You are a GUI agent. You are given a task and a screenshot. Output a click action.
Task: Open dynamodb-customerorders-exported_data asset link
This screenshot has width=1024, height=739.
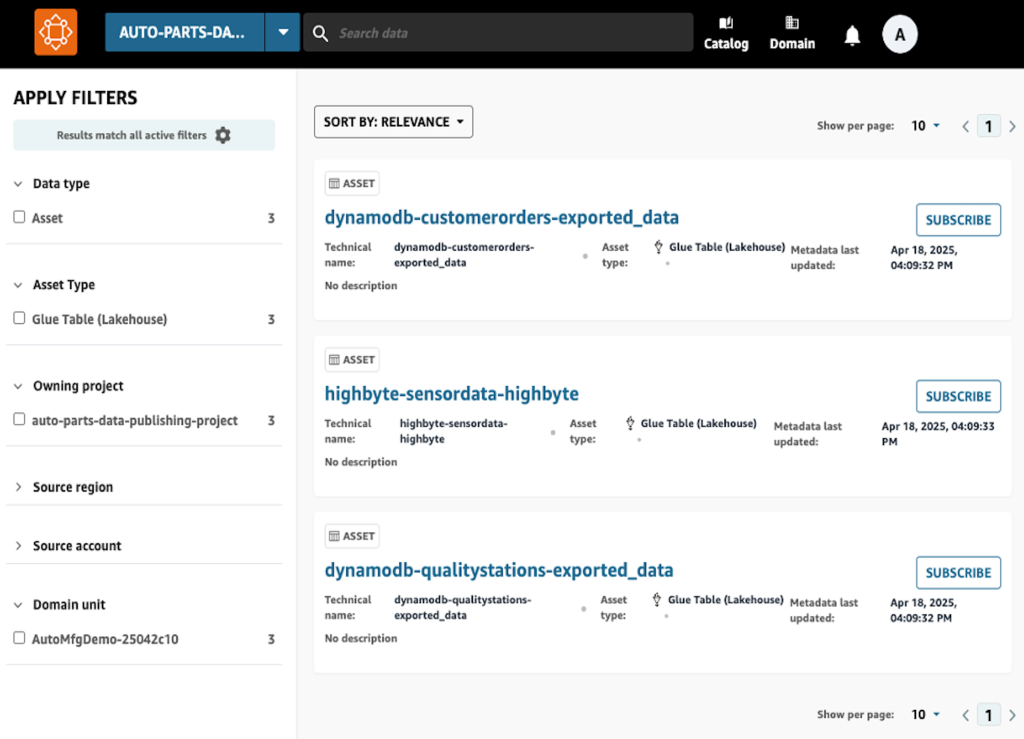[502, 217]
